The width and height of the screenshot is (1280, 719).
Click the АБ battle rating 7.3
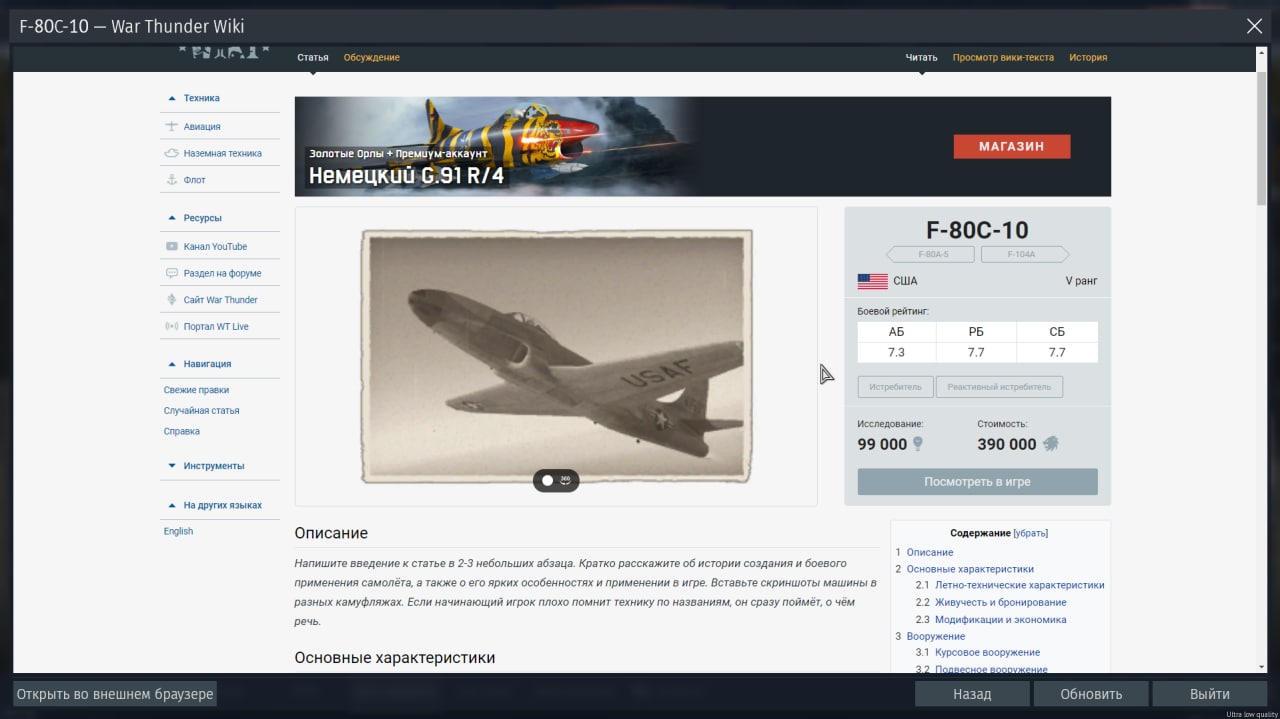pyautogui.click(x=896, y=352)
